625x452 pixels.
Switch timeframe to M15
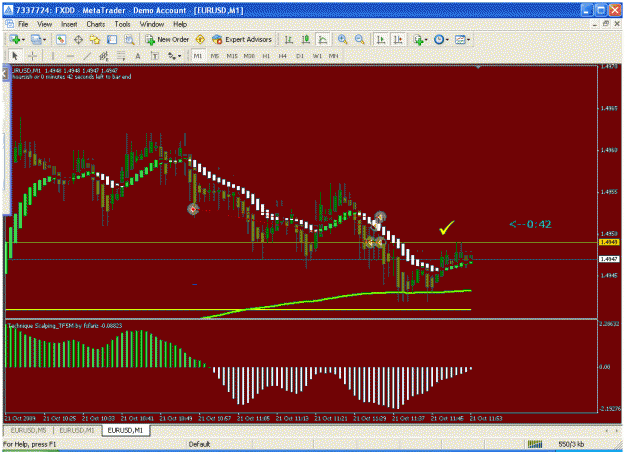[232, 56]
